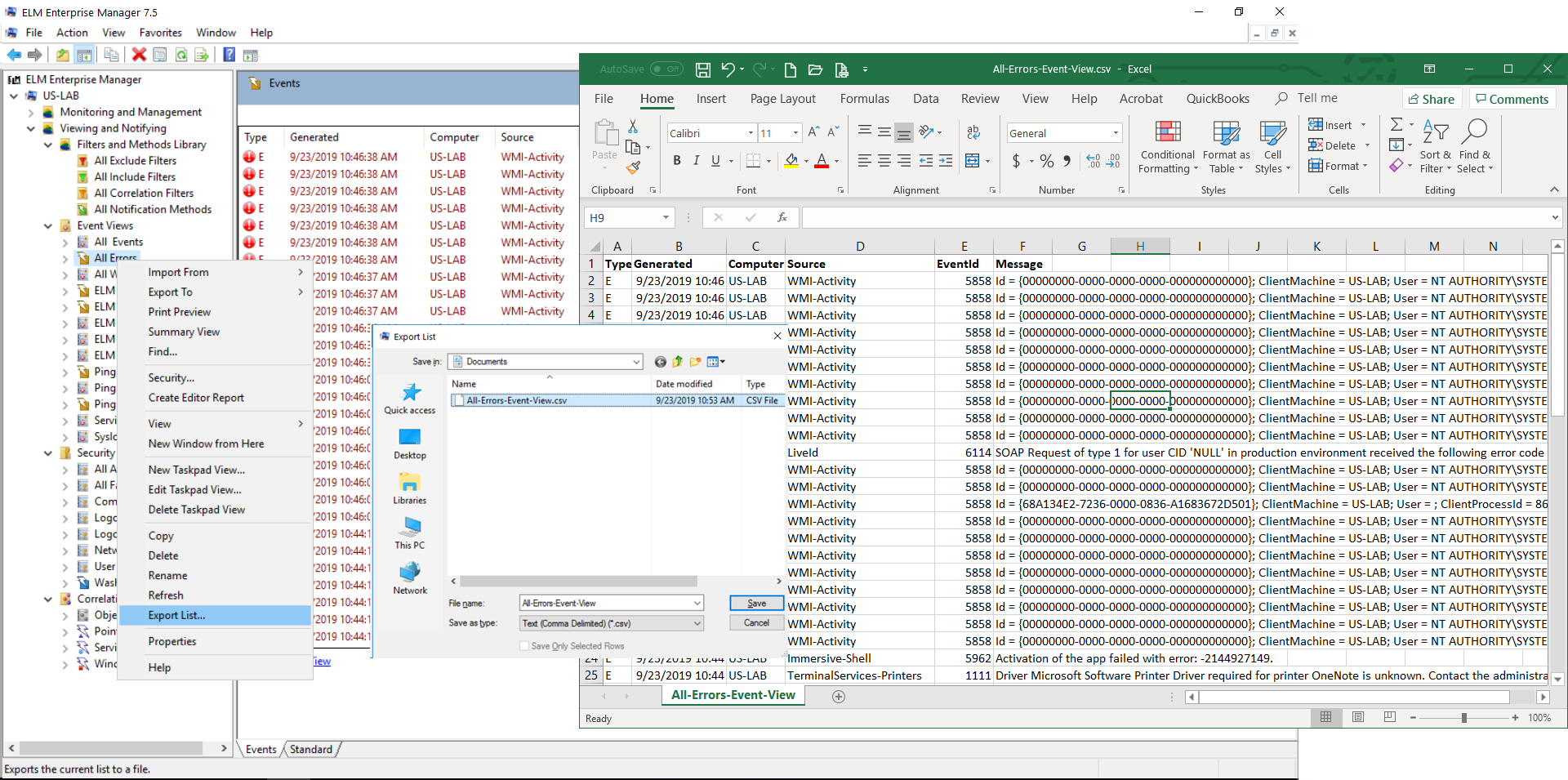Open the File name dropdown arrow in Export List dialog
This screenshot has height=780, width=1568.
coord(697,603)
